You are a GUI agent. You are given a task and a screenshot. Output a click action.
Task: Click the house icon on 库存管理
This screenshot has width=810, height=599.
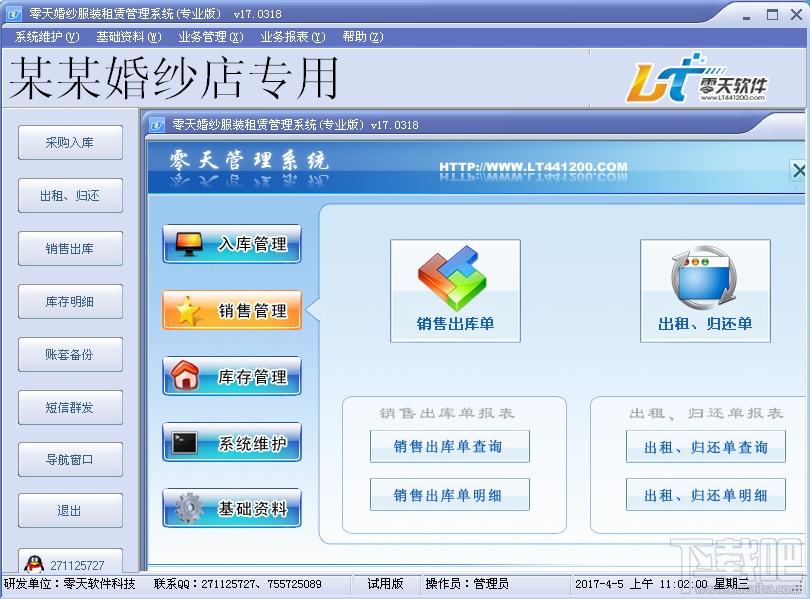(x=184, y=375)
